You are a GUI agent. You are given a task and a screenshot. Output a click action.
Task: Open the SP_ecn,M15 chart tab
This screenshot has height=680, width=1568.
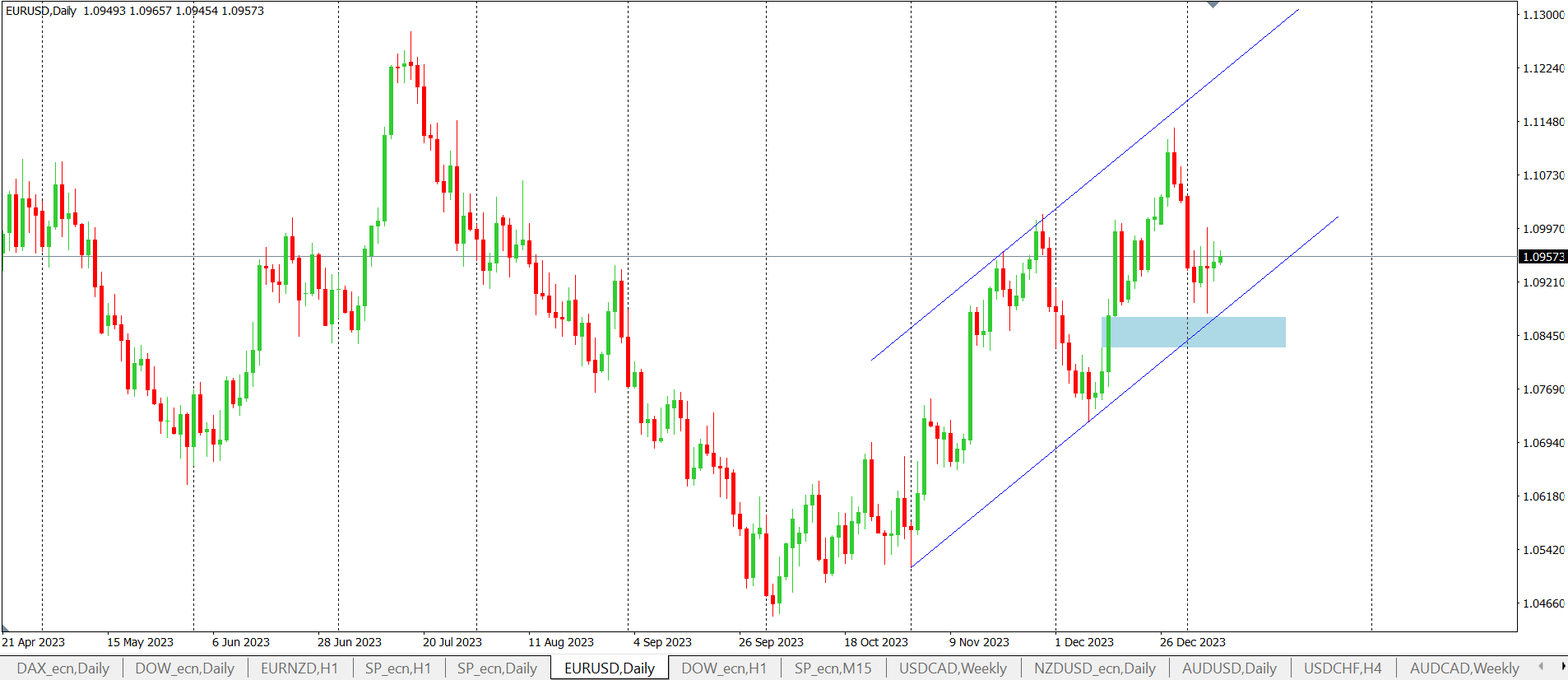[x=833, y=668]
